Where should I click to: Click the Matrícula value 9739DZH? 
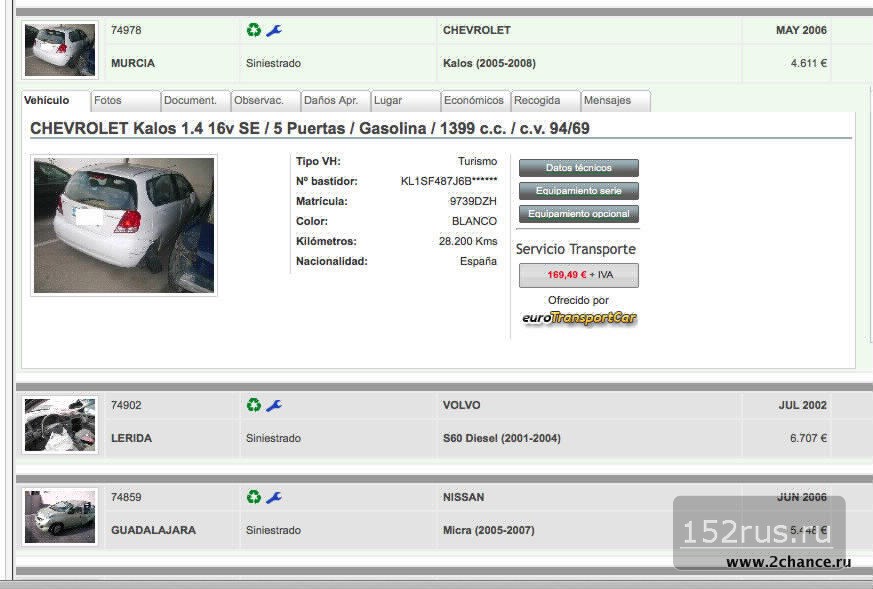473,201
